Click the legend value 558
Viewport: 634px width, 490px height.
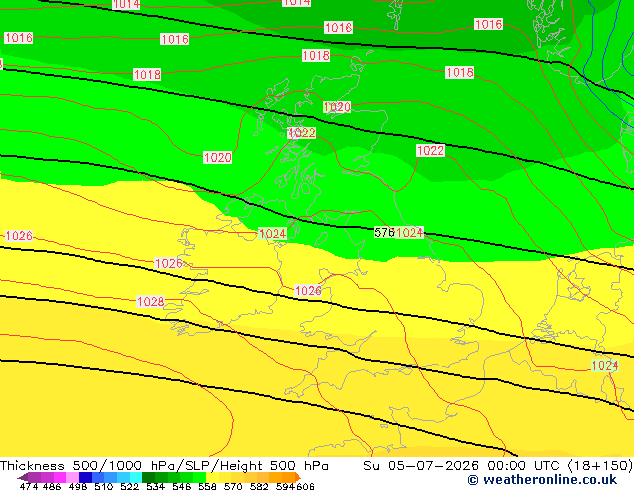[207, 486]
